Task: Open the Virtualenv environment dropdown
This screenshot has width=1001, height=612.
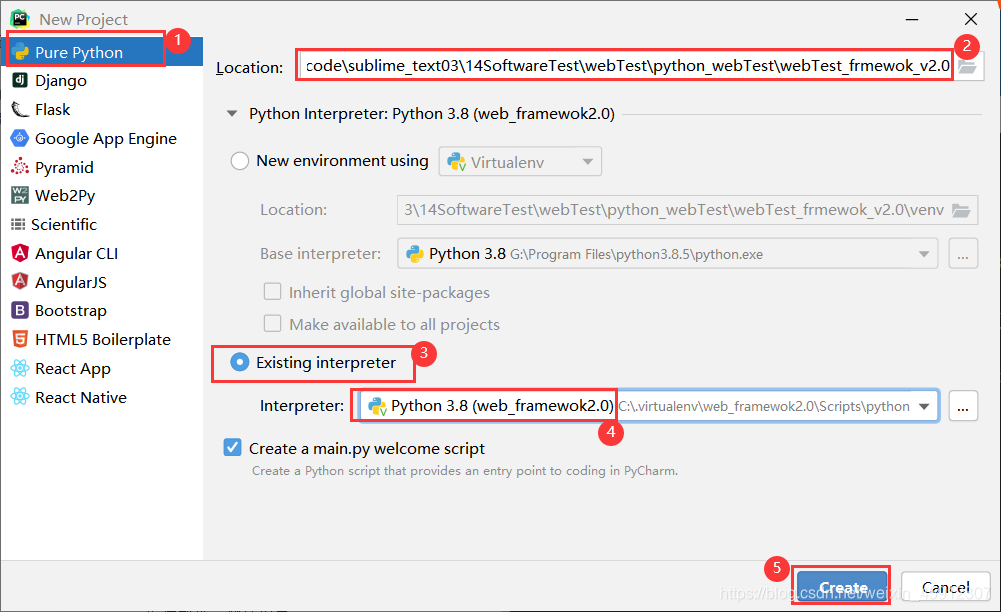Action: tap(520, 162)
